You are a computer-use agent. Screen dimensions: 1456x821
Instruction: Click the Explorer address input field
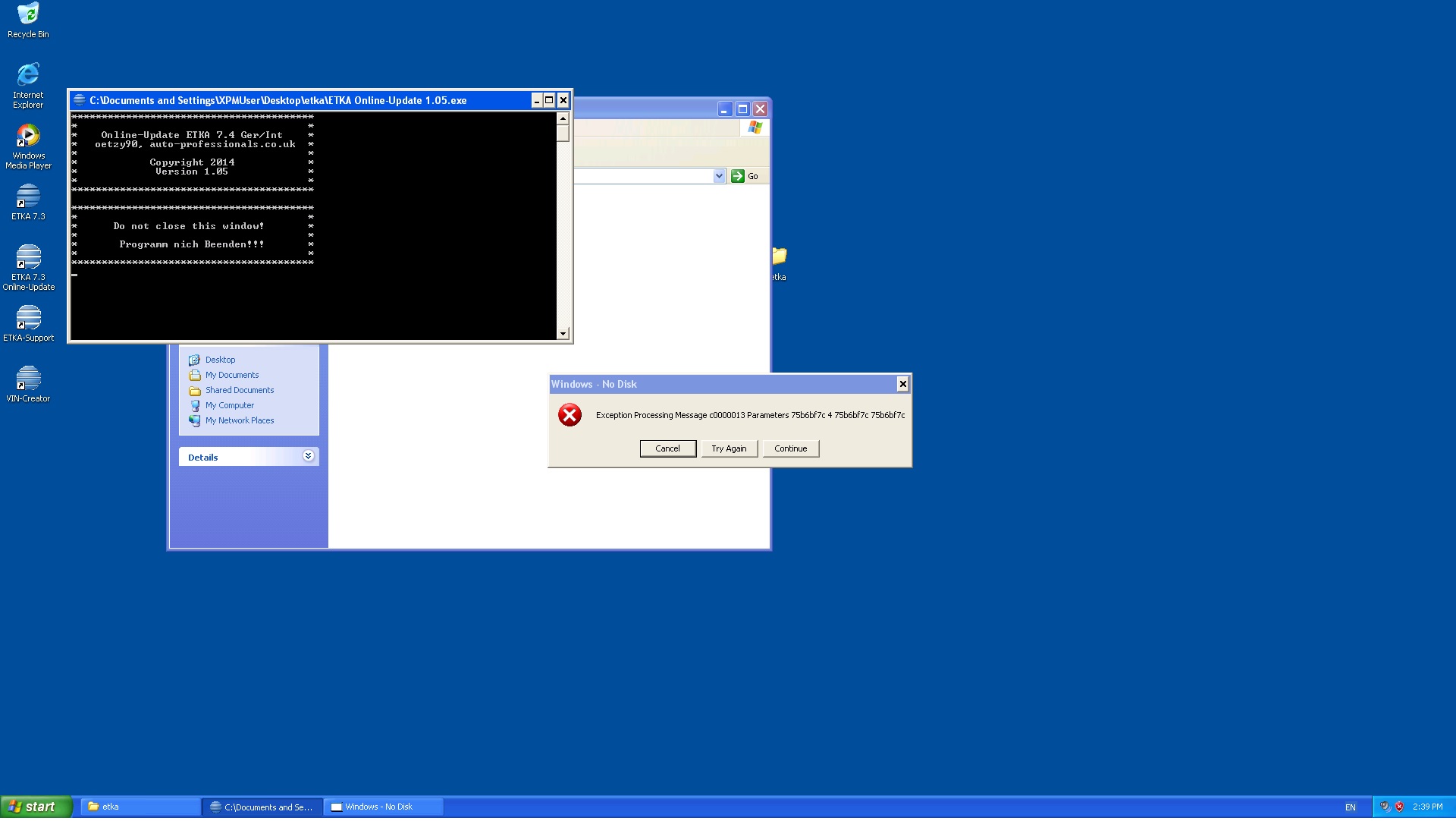point(643,176)
